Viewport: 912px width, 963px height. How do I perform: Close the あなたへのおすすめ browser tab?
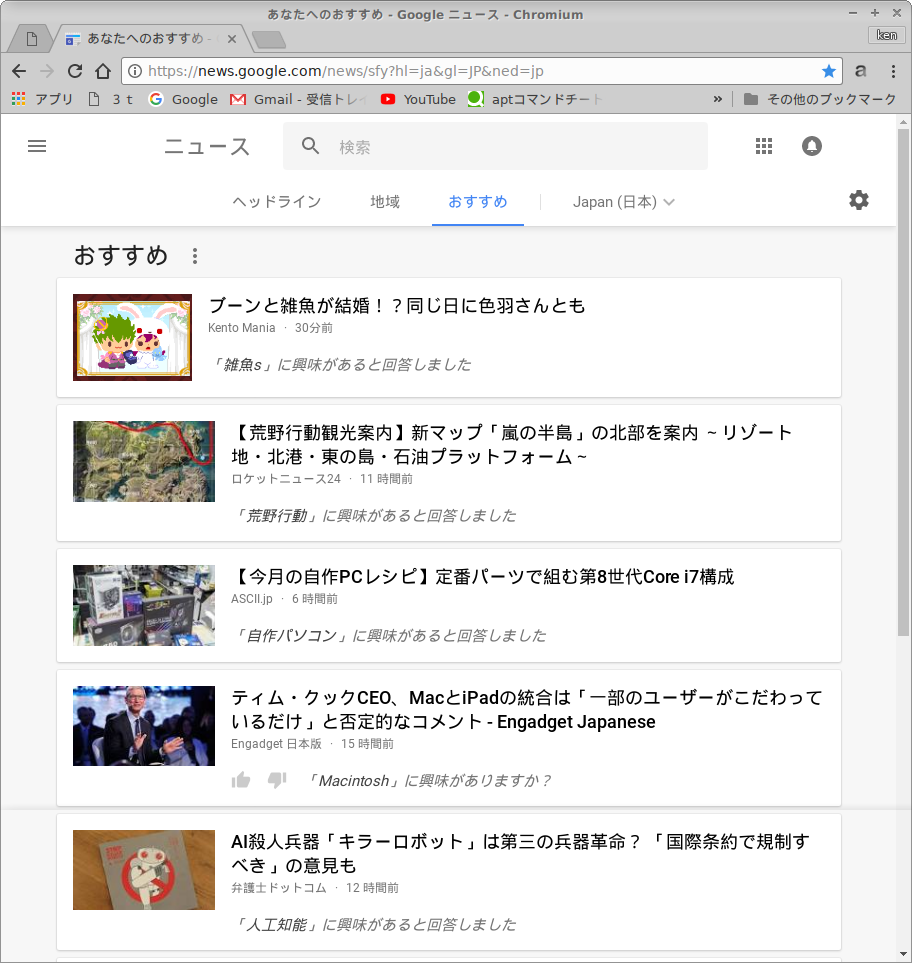(232, 39)
